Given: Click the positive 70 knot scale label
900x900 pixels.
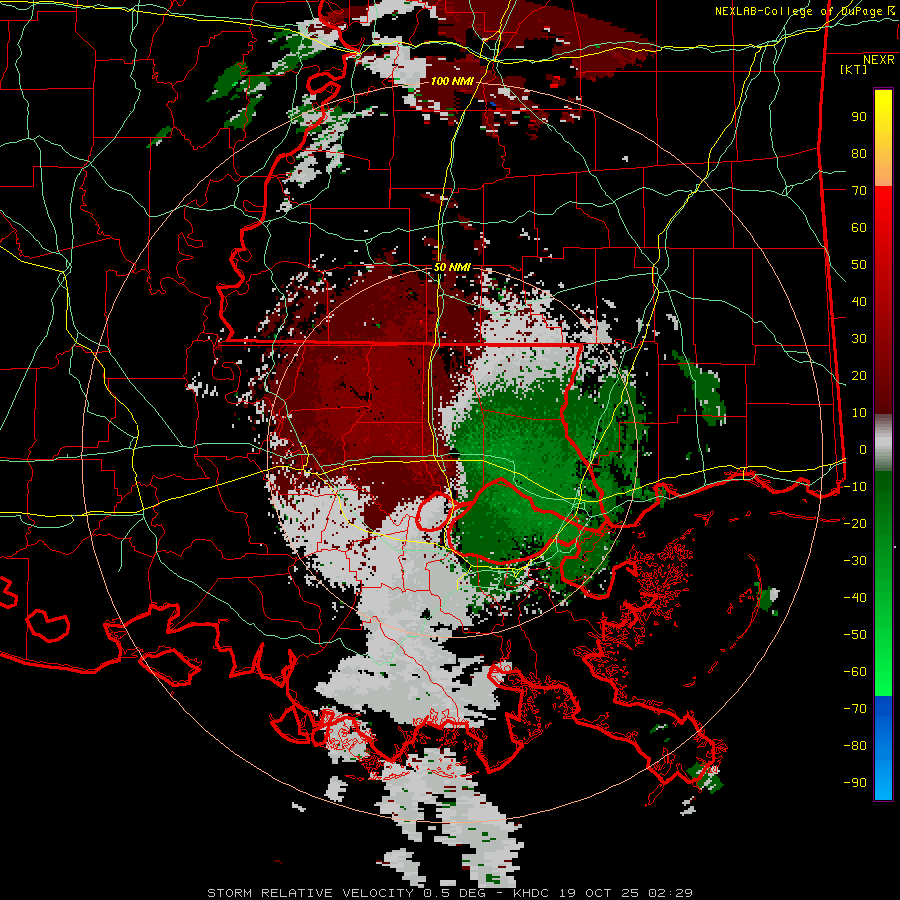Looking at the screenshot, I should click(859, 191).
